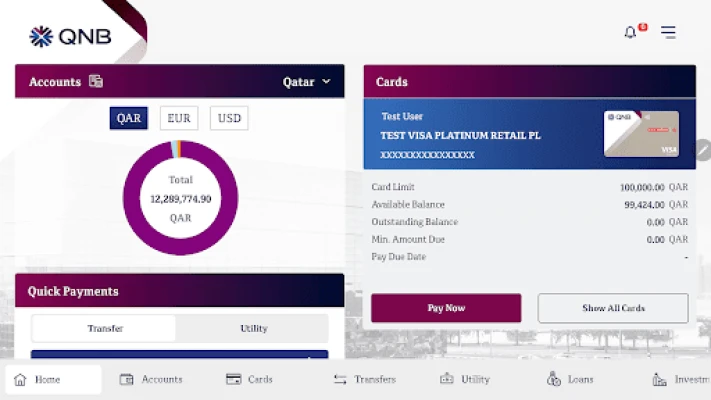Open Cards from bottom navigation bar
The width and height of the screenshot is (711, 400).
[x=249, y=379]
